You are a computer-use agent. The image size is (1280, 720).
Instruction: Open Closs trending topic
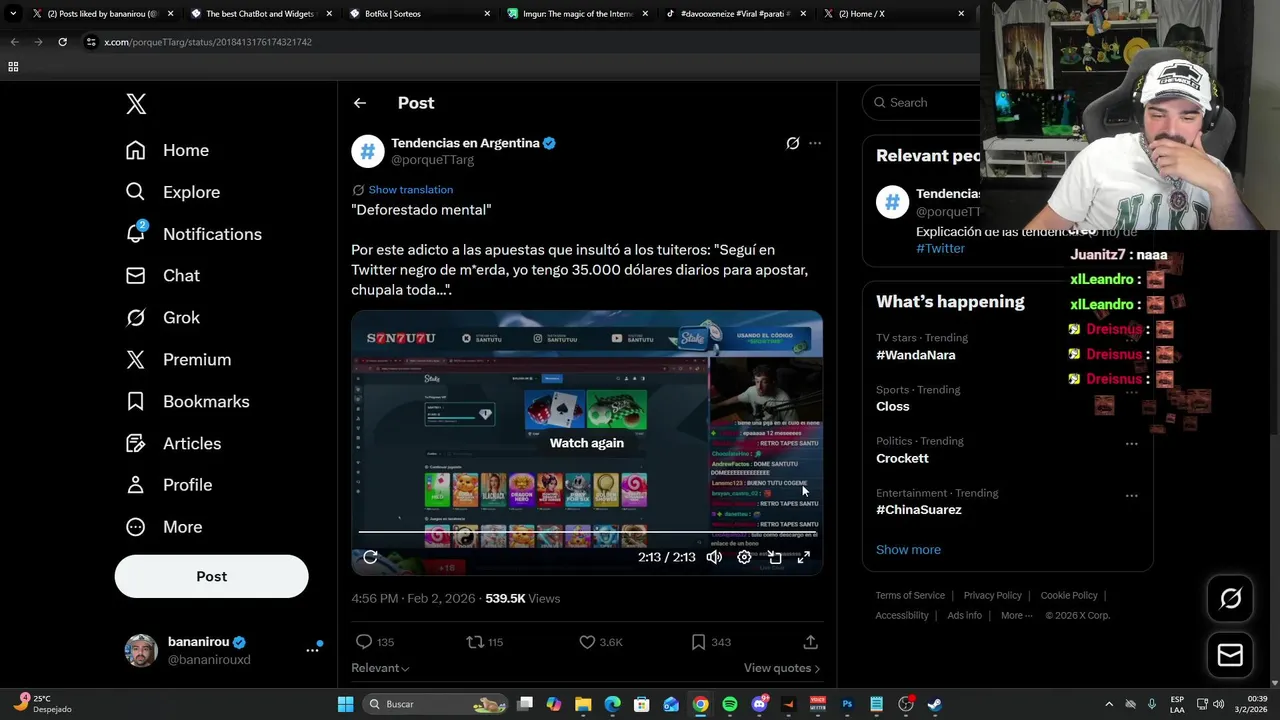pos(893,406)
